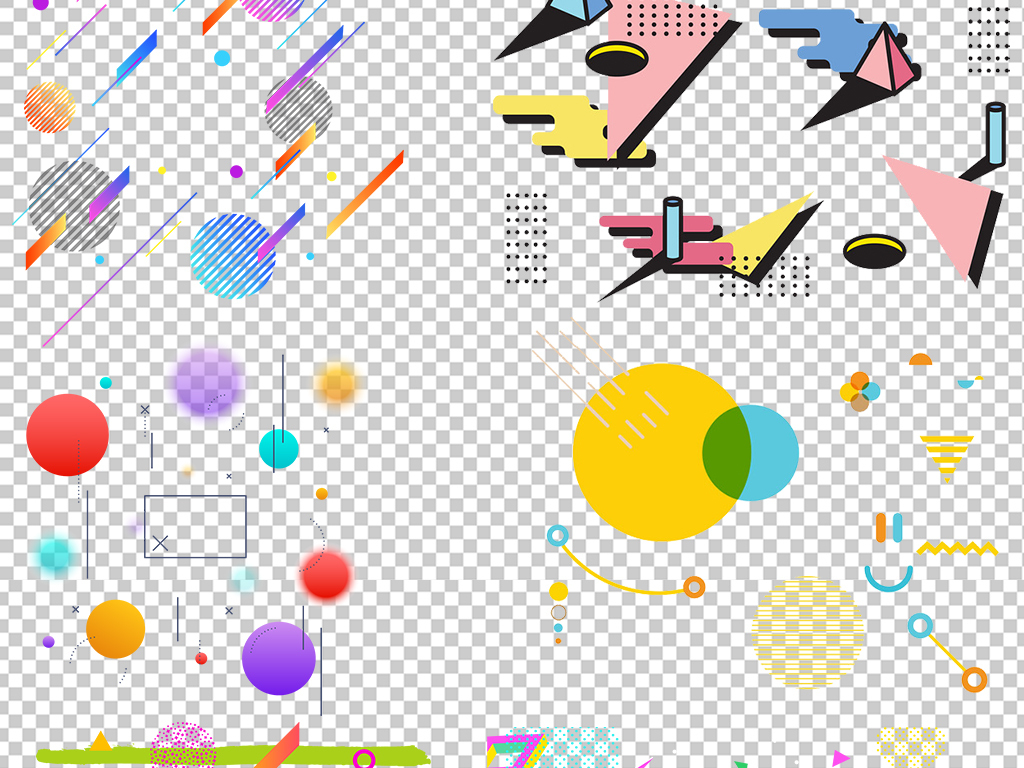This screenshot has height=768, width=1024.
Task: Click the large yellow circle
Action: pyautogui.click(x=640, y=460)
